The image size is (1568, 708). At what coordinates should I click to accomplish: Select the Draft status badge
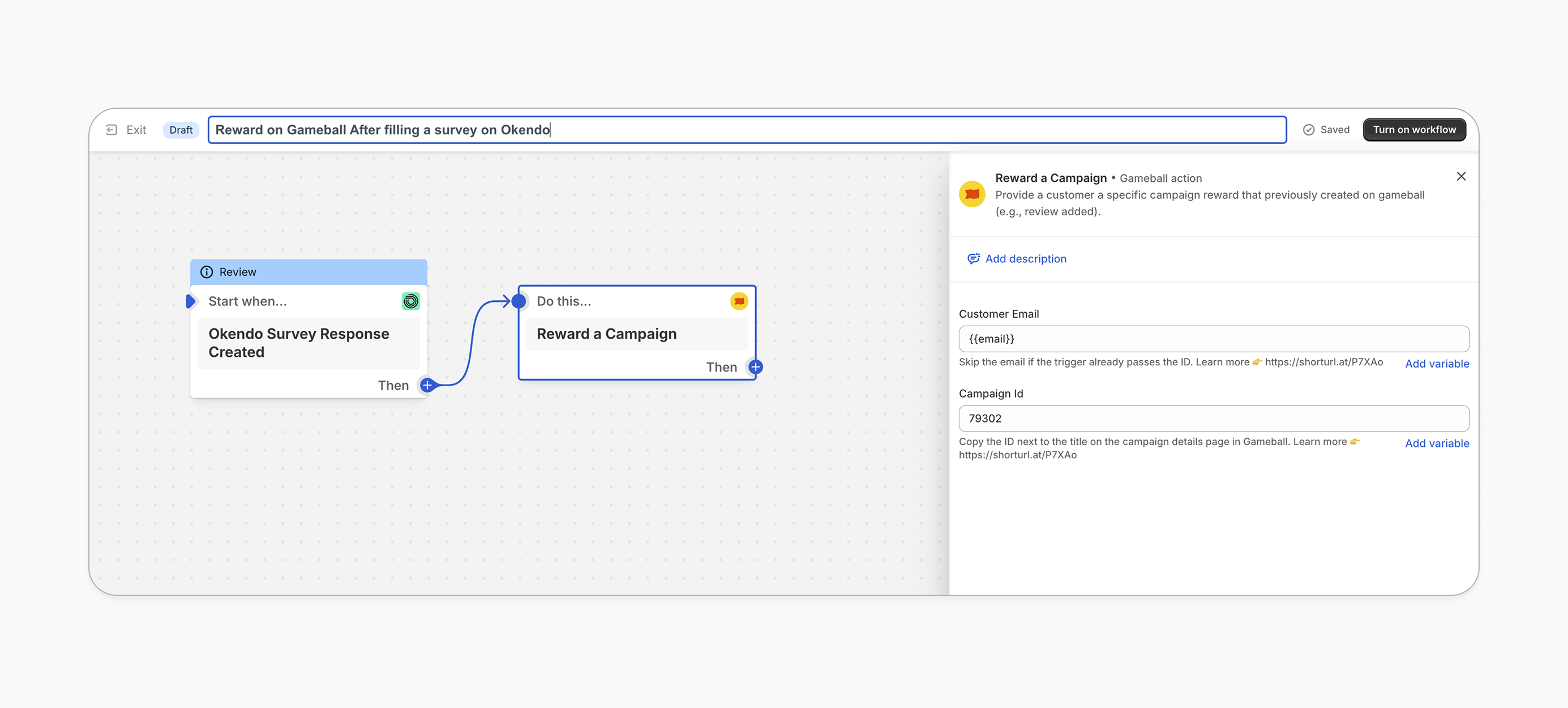(181, 130)
